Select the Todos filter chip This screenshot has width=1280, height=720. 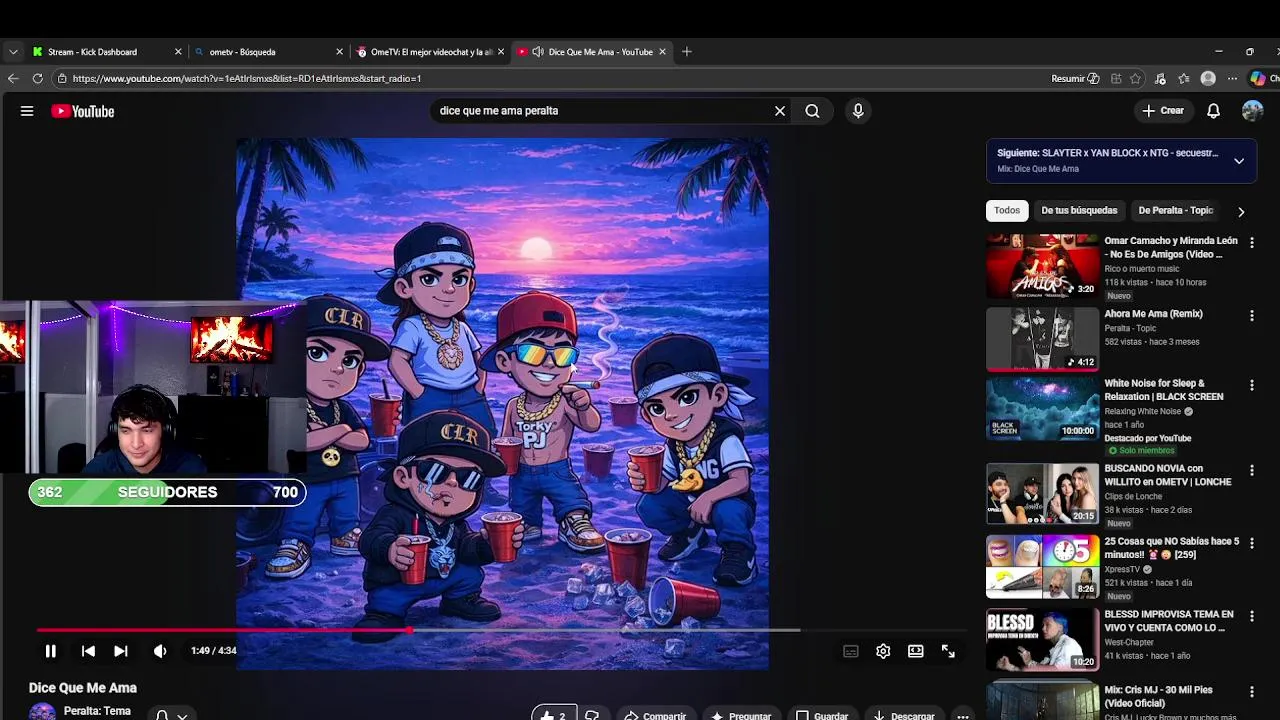click(x=1007, y=210)
